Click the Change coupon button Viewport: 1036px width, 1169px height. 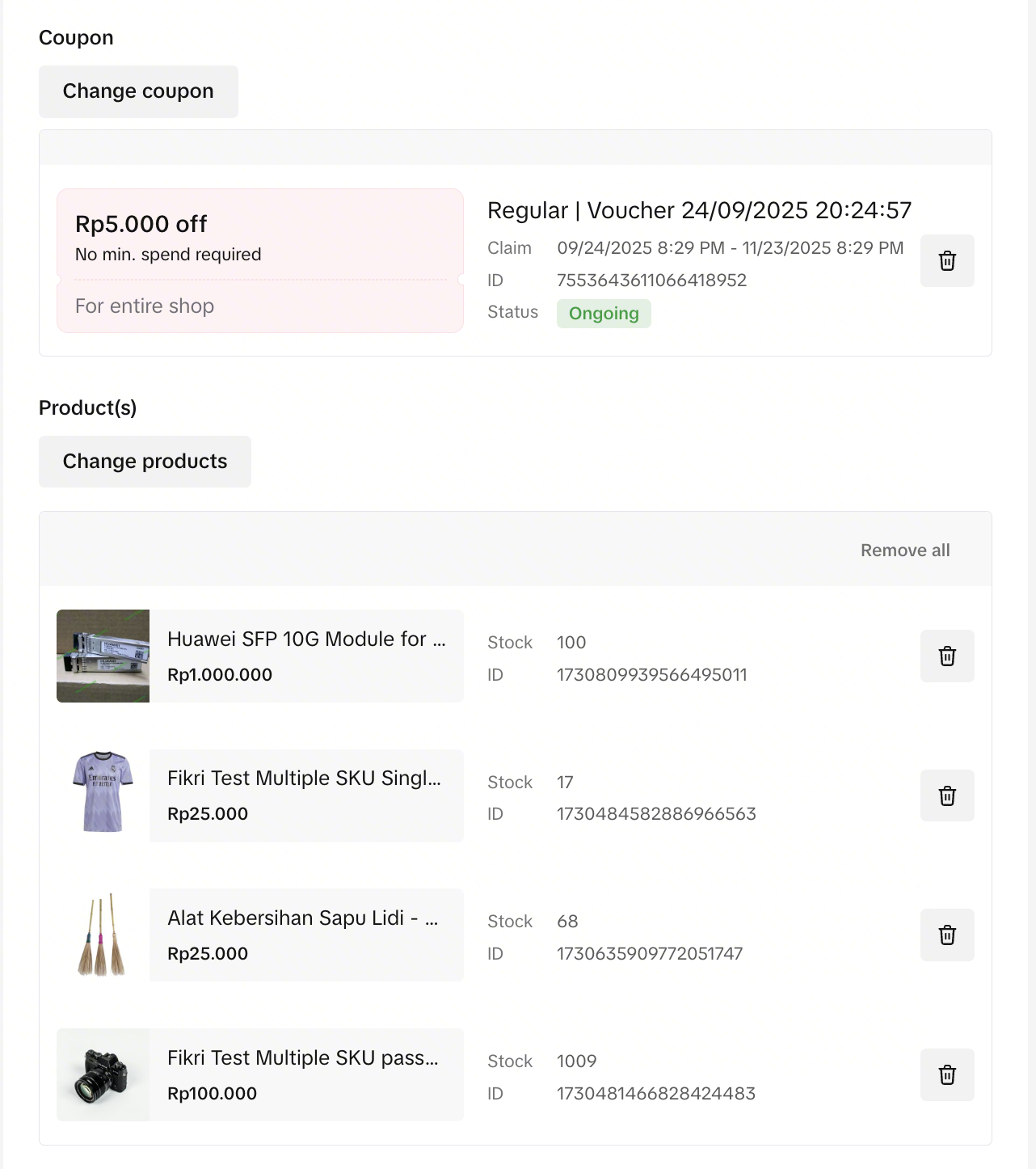[138, 91]
